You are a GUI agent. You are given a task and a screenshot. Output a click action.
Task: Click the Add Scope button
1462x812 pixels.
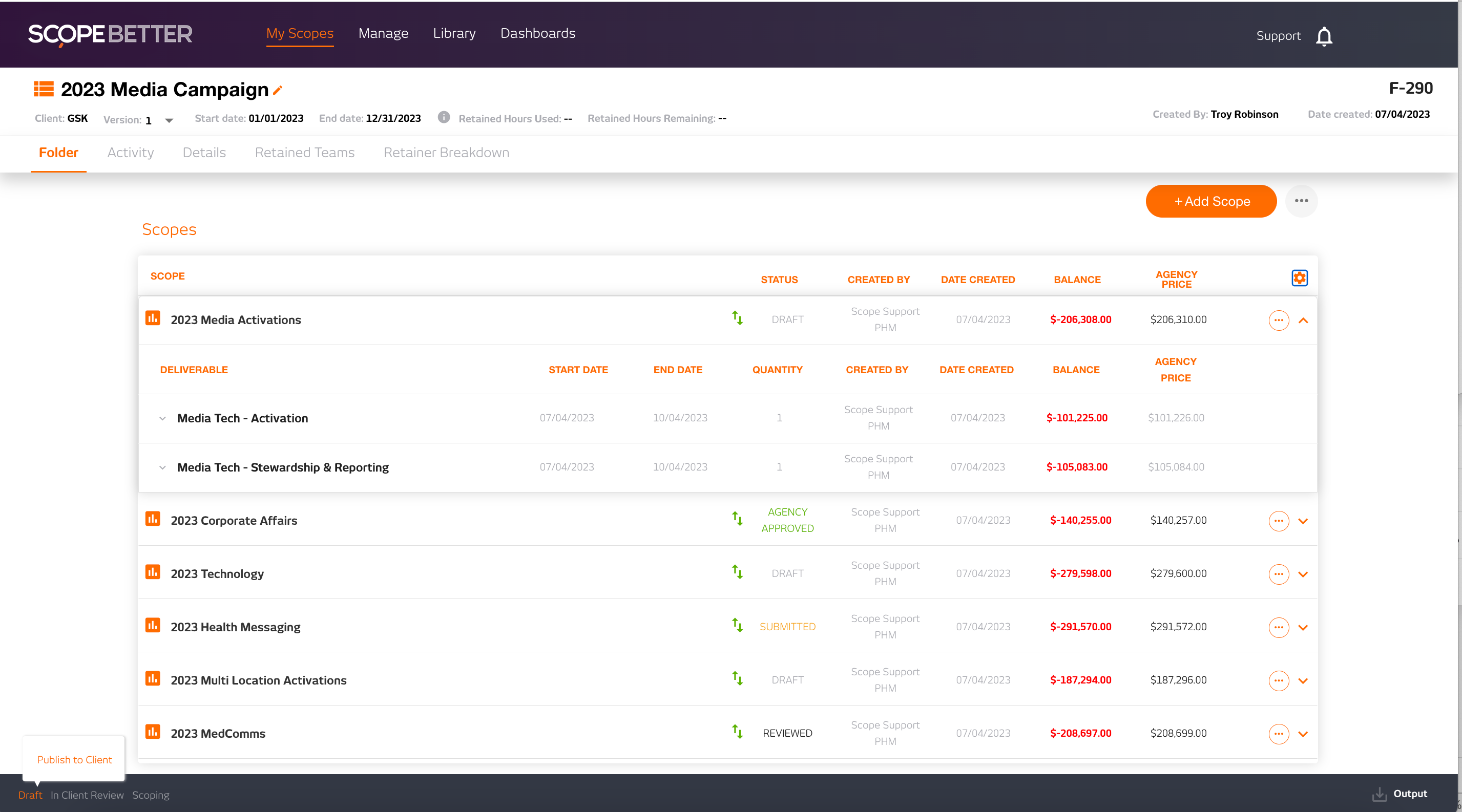point(1210,201)
